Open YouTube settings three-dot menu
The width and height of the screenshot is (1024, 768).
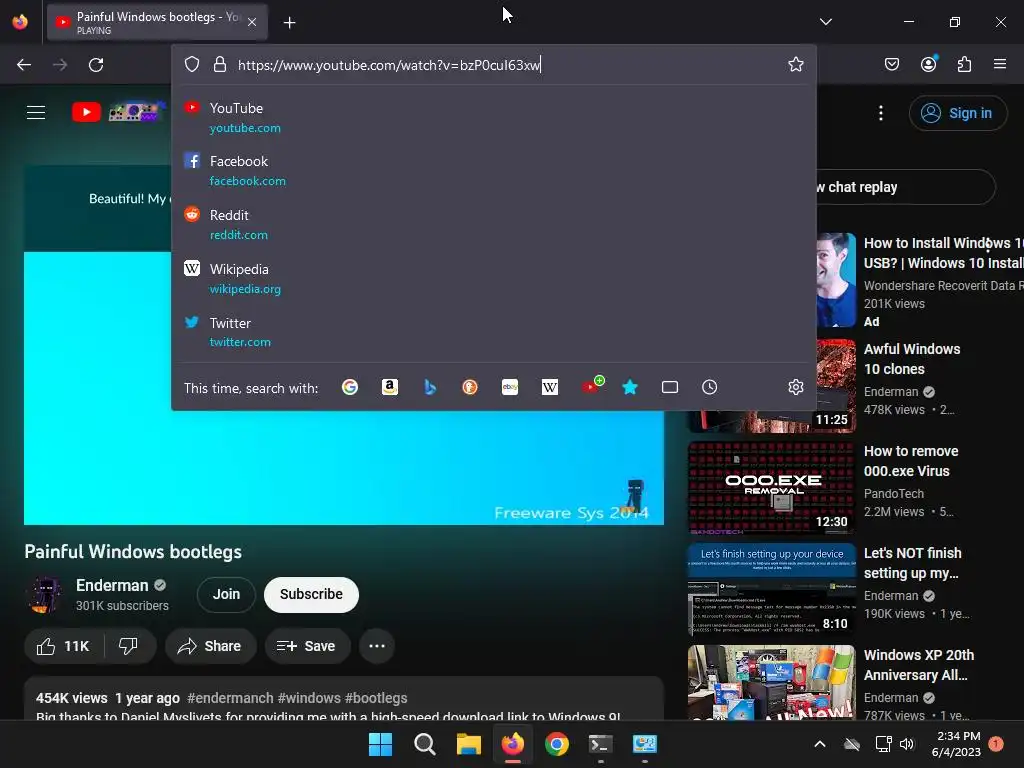click(880, 113)
